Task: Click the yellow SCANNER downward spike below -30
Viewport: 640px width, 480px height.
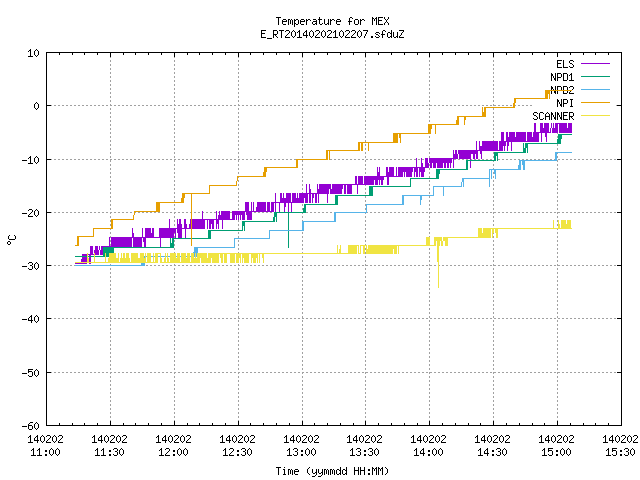Action: 438,273
